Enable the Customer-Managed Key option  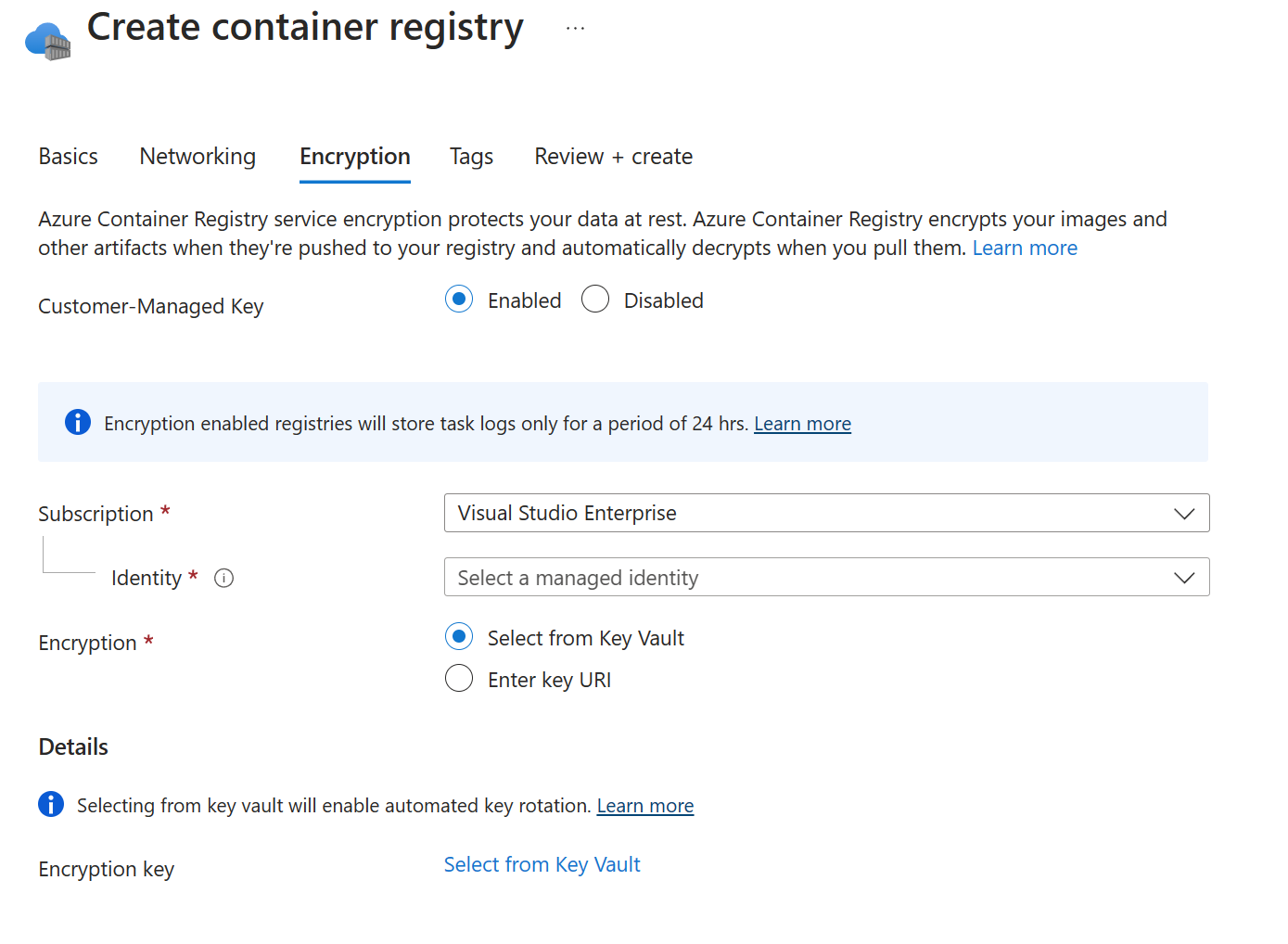tap(459, 300)
